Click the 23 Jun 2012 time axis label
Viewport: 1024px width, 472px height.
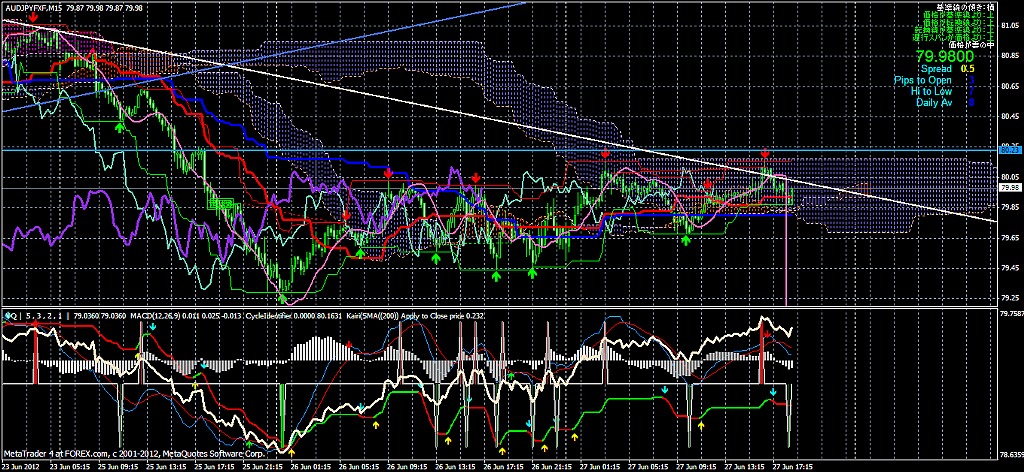click(20, 466)
